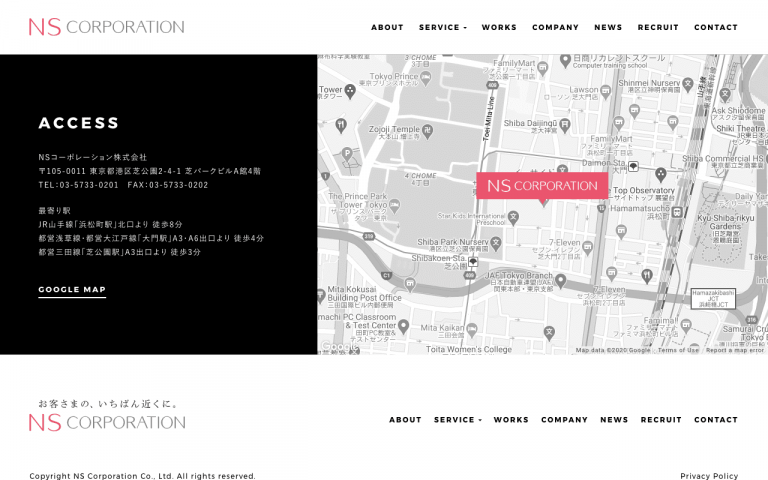Select the Shiba Park Nursery pin
Screen dimensions: 768x480
(x=496, y=243)
